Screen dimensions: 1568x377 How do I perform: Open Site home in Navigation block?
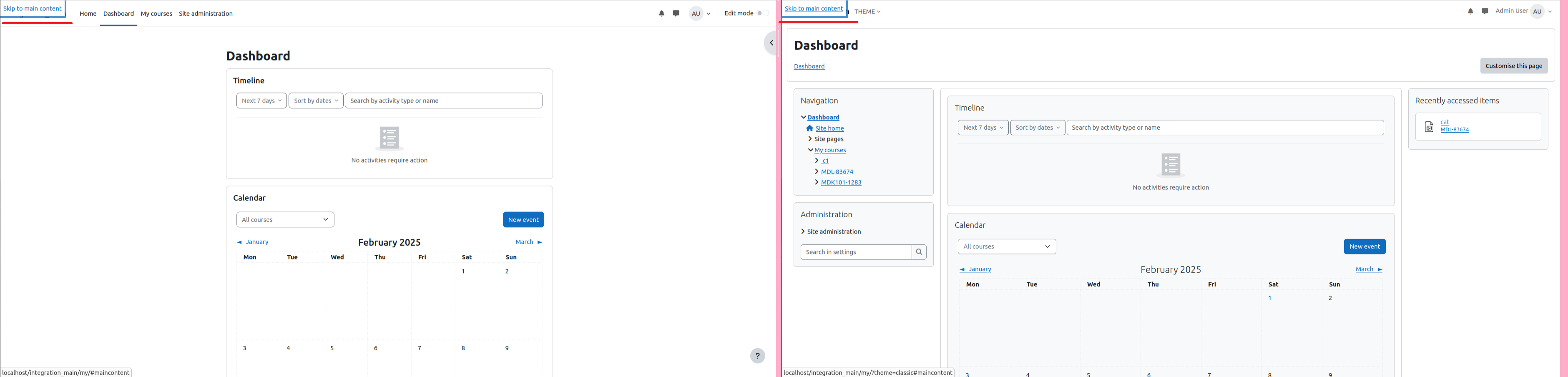pos(829,128)
